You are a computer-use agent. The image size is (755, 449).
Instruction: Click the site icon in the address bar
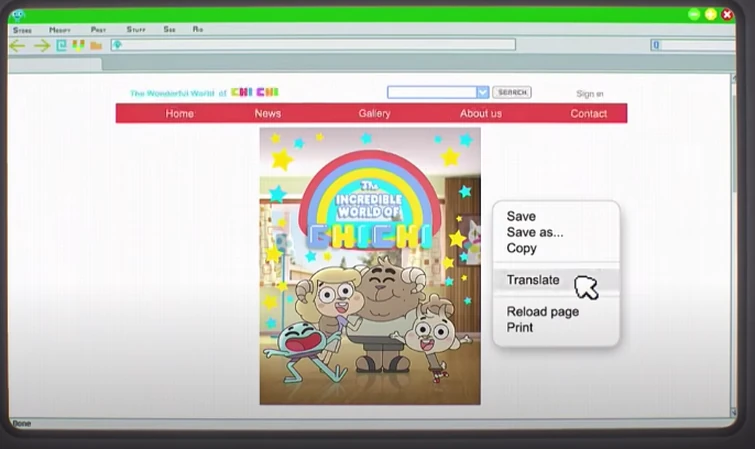[117, 45]
